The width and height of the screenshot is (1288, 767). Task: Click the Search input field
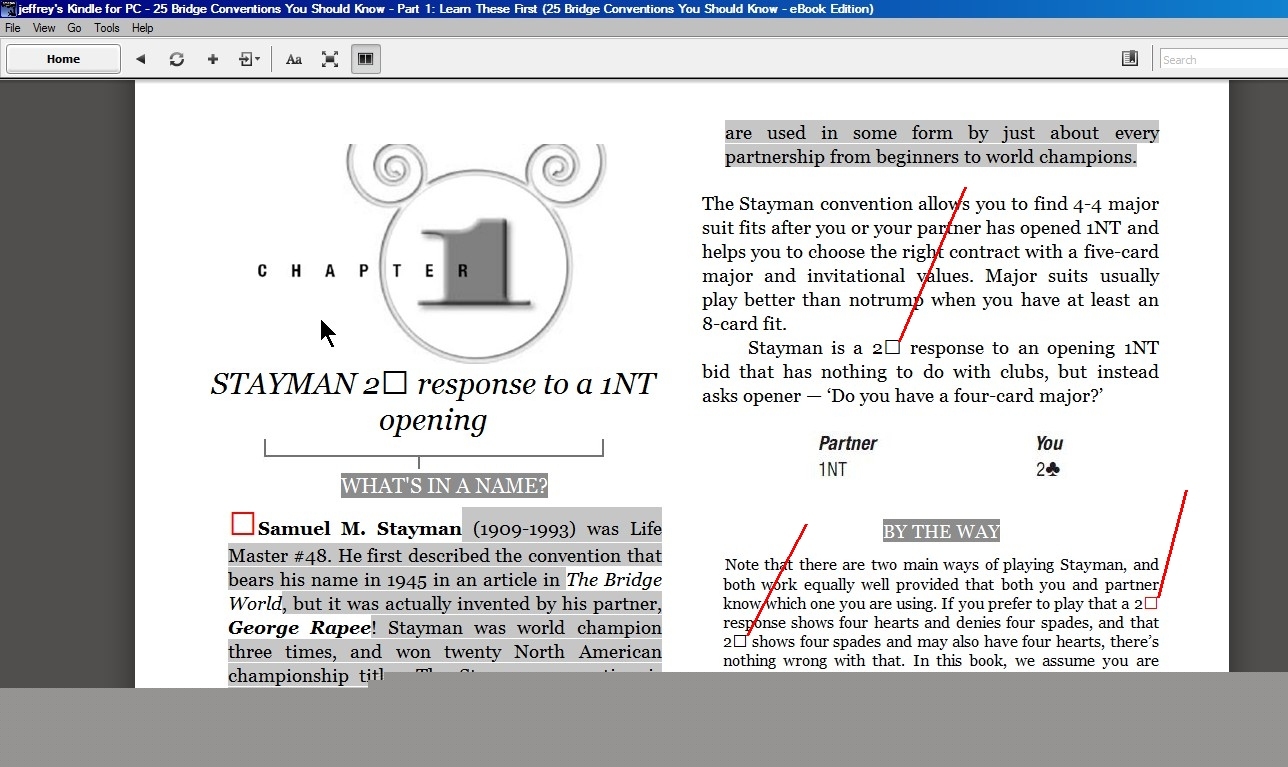pos(1223,60)
